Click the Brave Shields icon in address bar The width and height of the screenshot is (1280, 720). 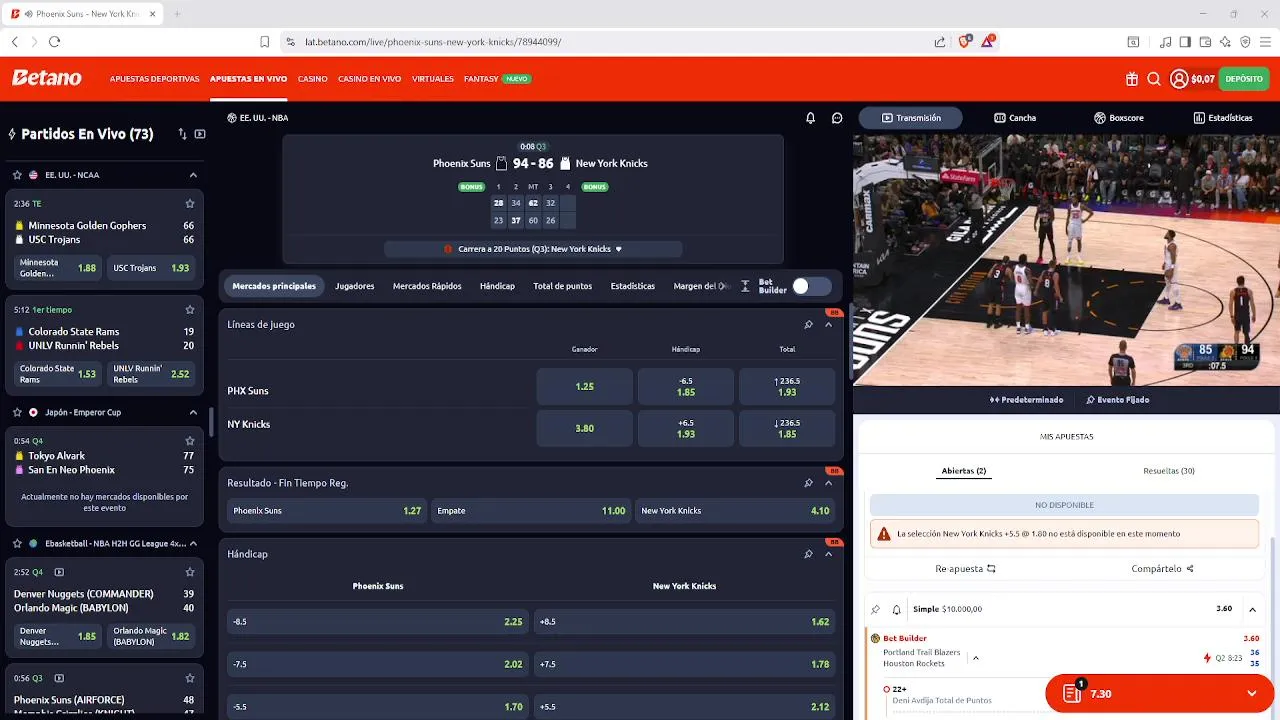tap(965, 42)
